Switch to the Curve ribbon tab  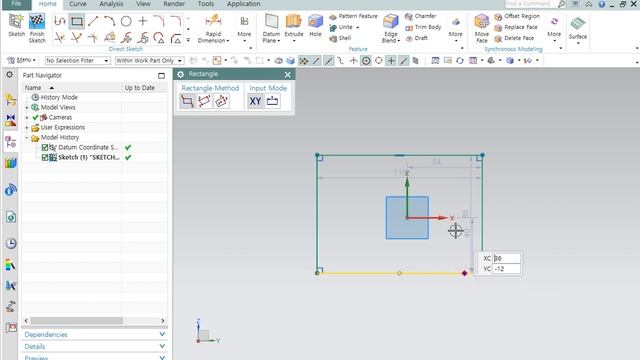78,4
